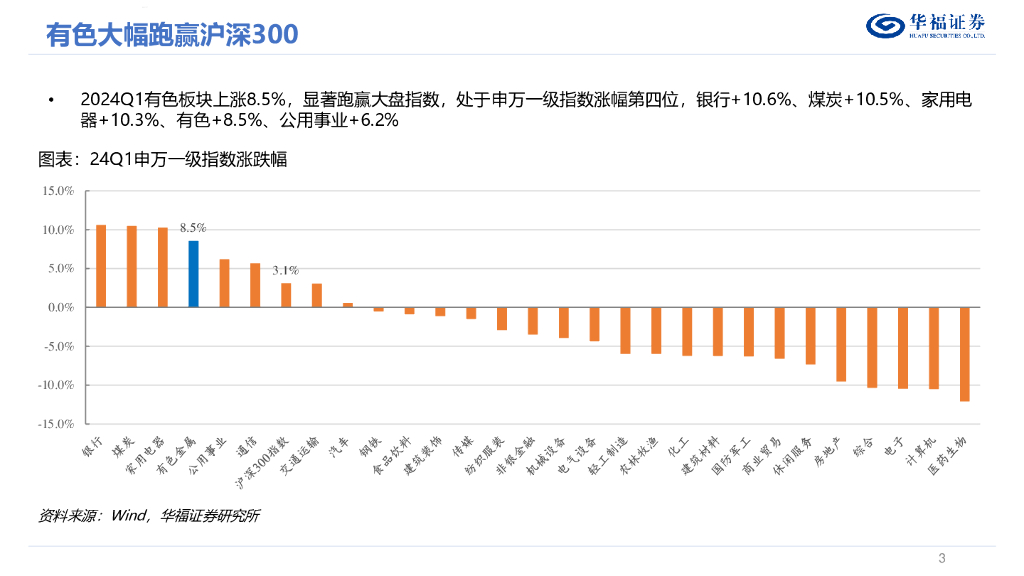Select the 银行 bar in the chart
This screenshot has width=1024, height=576.
(x=100, y=266)
